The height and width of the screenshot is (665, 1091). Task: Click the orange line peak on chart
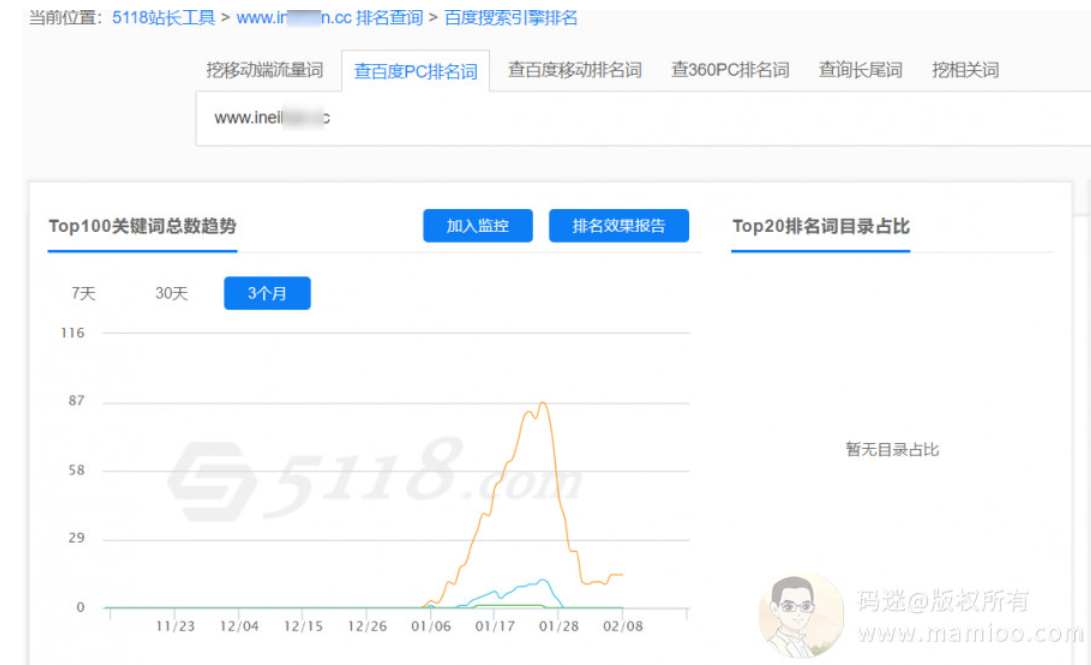[543, 403]
